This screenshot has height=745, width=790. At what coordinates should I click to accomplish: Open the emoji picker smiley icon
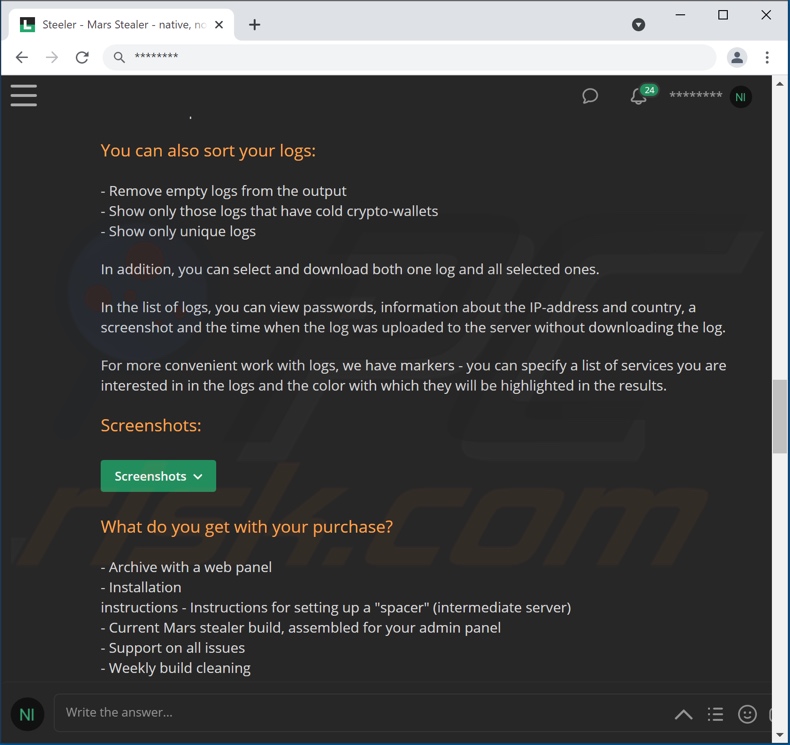pos(747,714)
